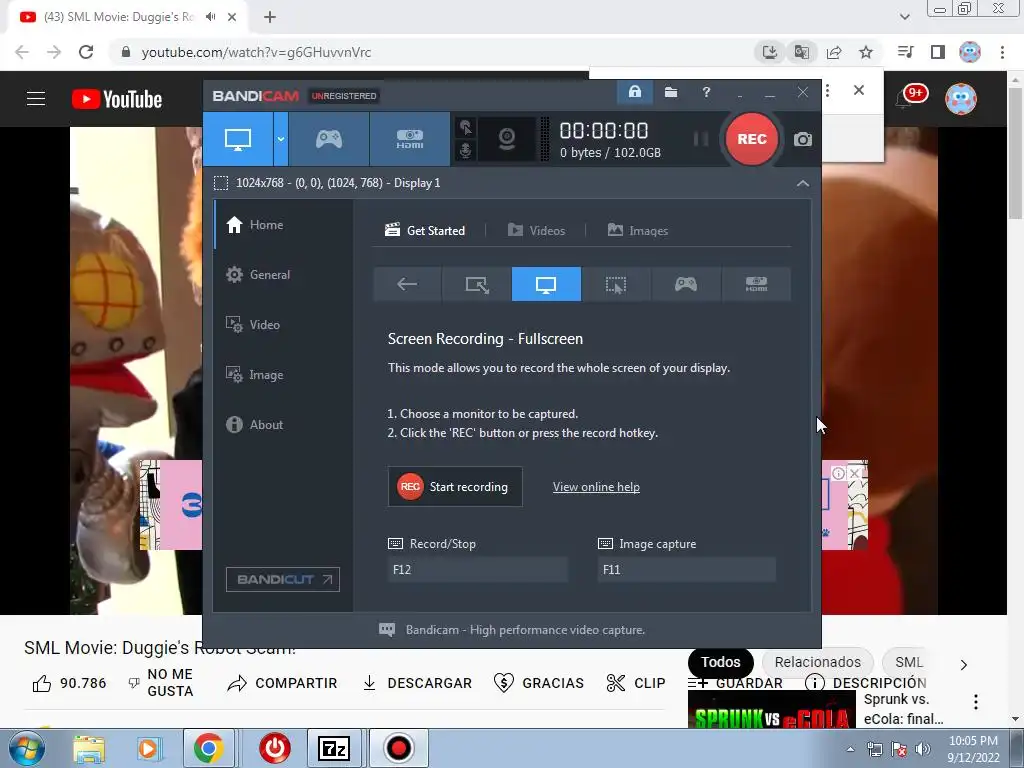Switch to Videos tab
The width and height of the screenshot is (1024, 768).
[536, 231]
